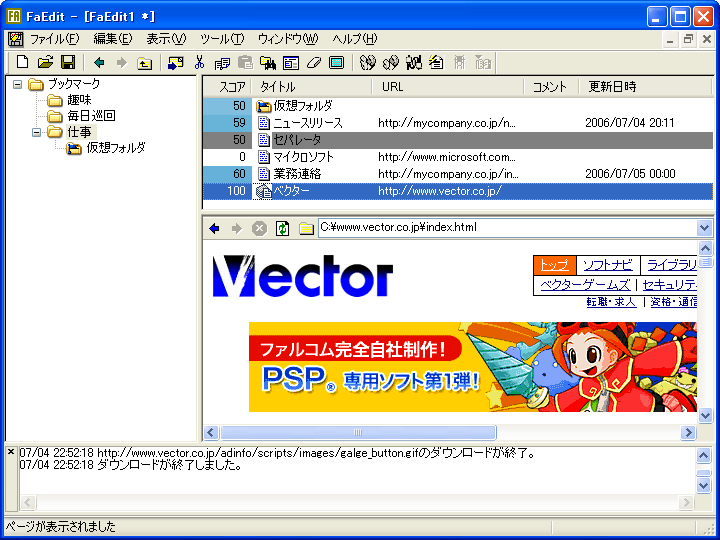The image size is (720, 540).
Task: Sort by the URL column header
Action: (448, 87)
